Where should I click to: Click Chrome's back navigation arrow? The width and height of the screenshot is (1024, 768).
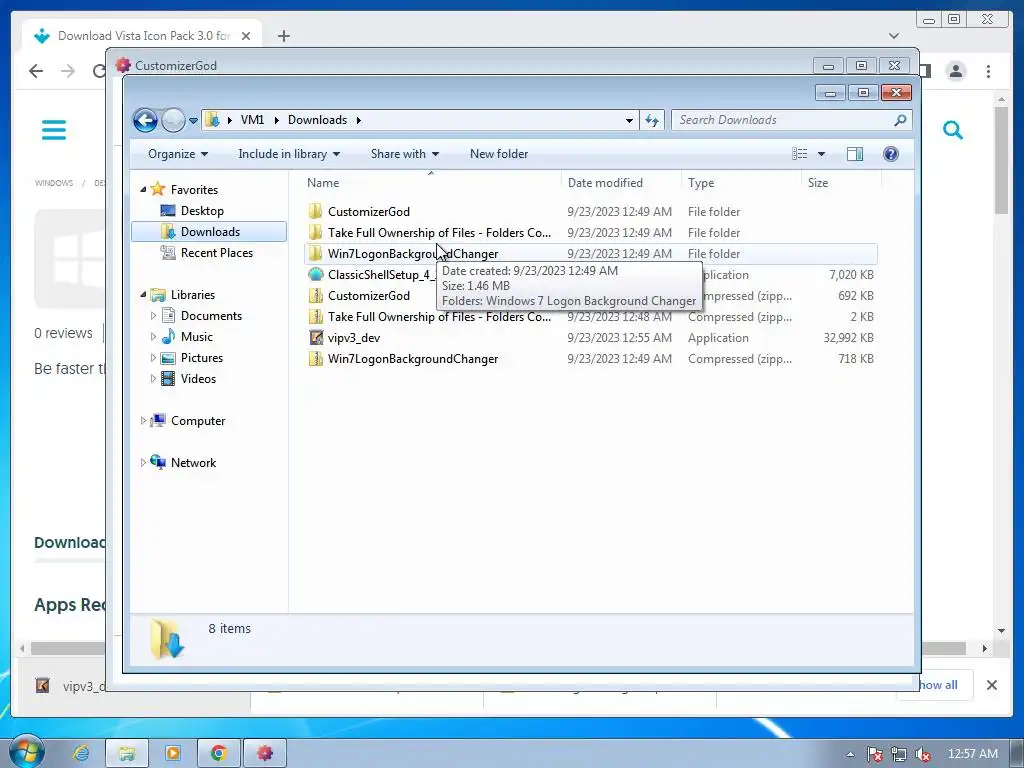(x=36, y=71)
